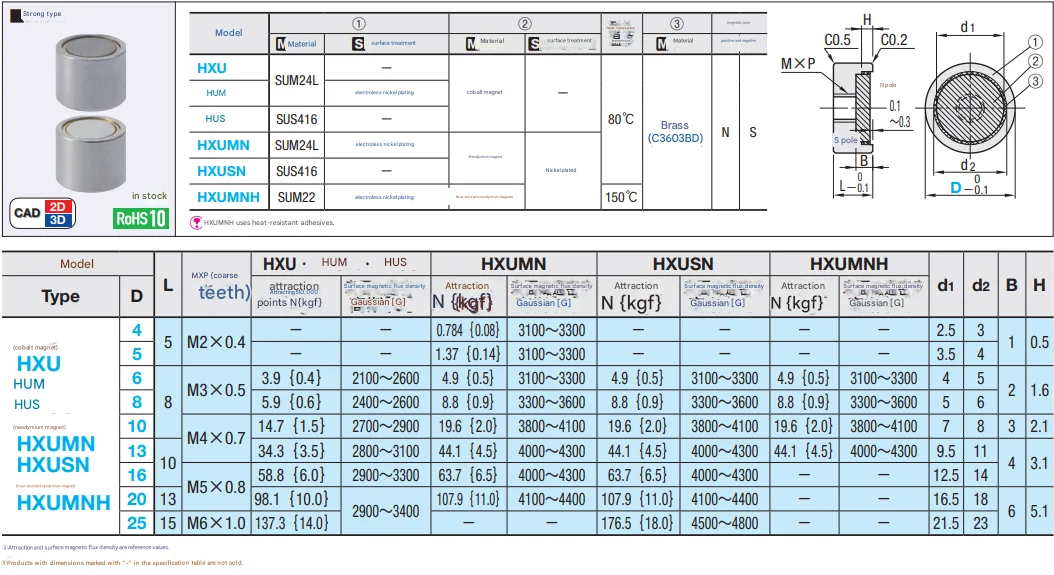The image size is (1054, 575).
Task: Select the HXUMN model in materials table
Action: [222, 145]
